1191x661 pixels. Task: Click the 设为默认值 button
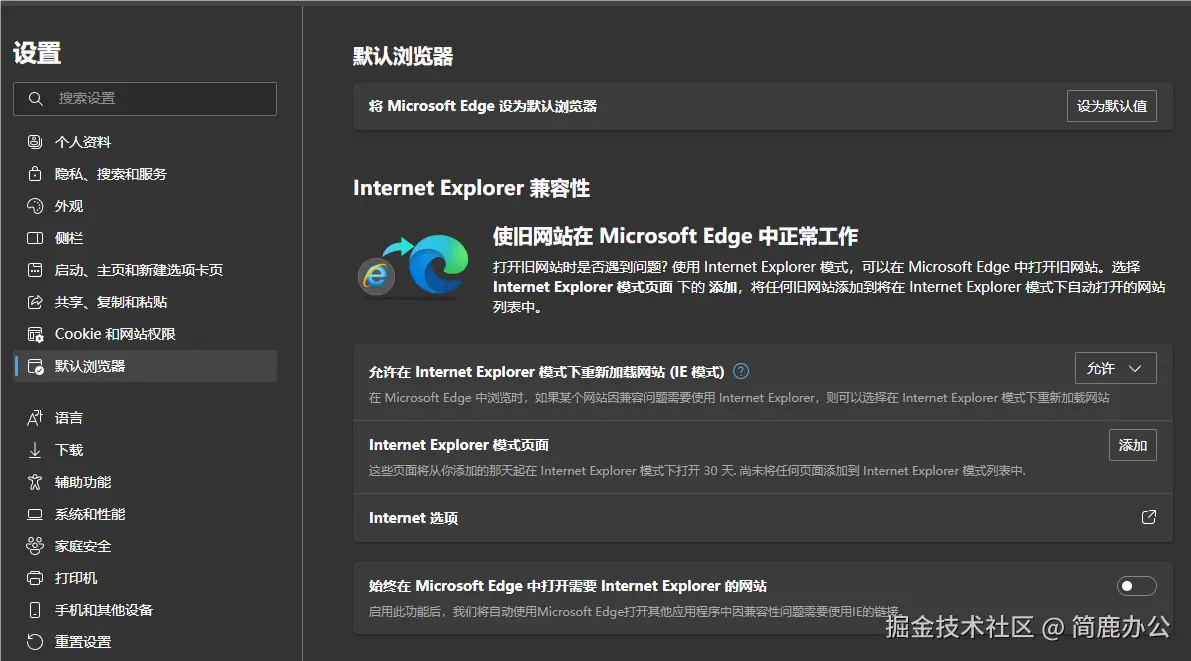1111,106
